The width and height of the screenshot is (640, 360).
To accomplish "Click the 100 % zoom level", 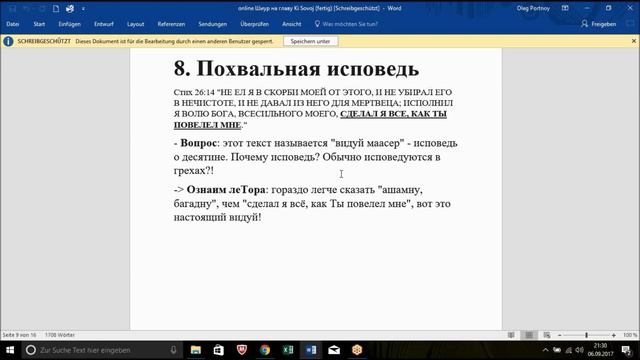I will pyautogui.click(x=629, y=335).
